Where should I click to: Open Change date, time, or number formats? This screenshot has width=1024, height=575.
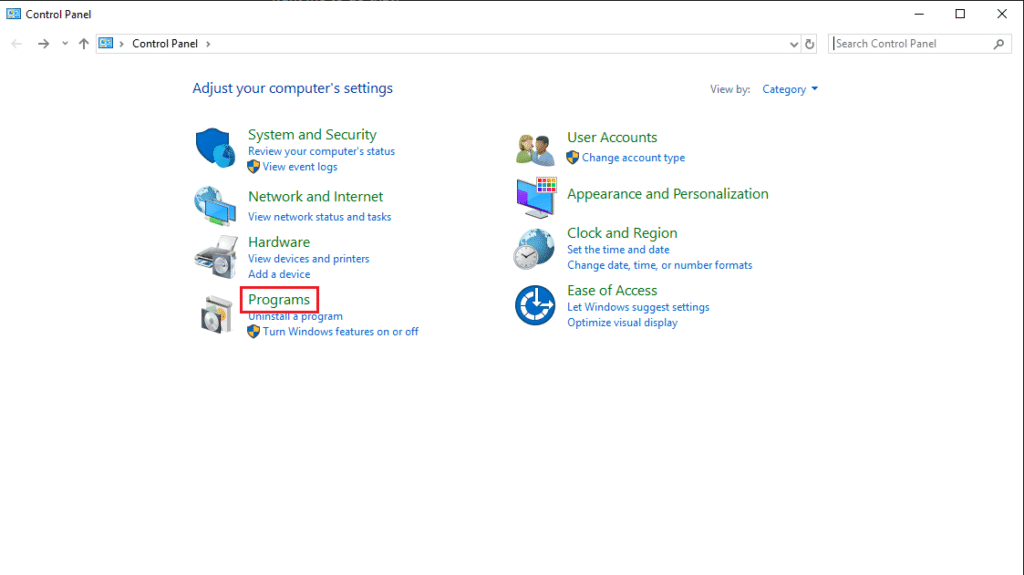[x=660, y=265]
